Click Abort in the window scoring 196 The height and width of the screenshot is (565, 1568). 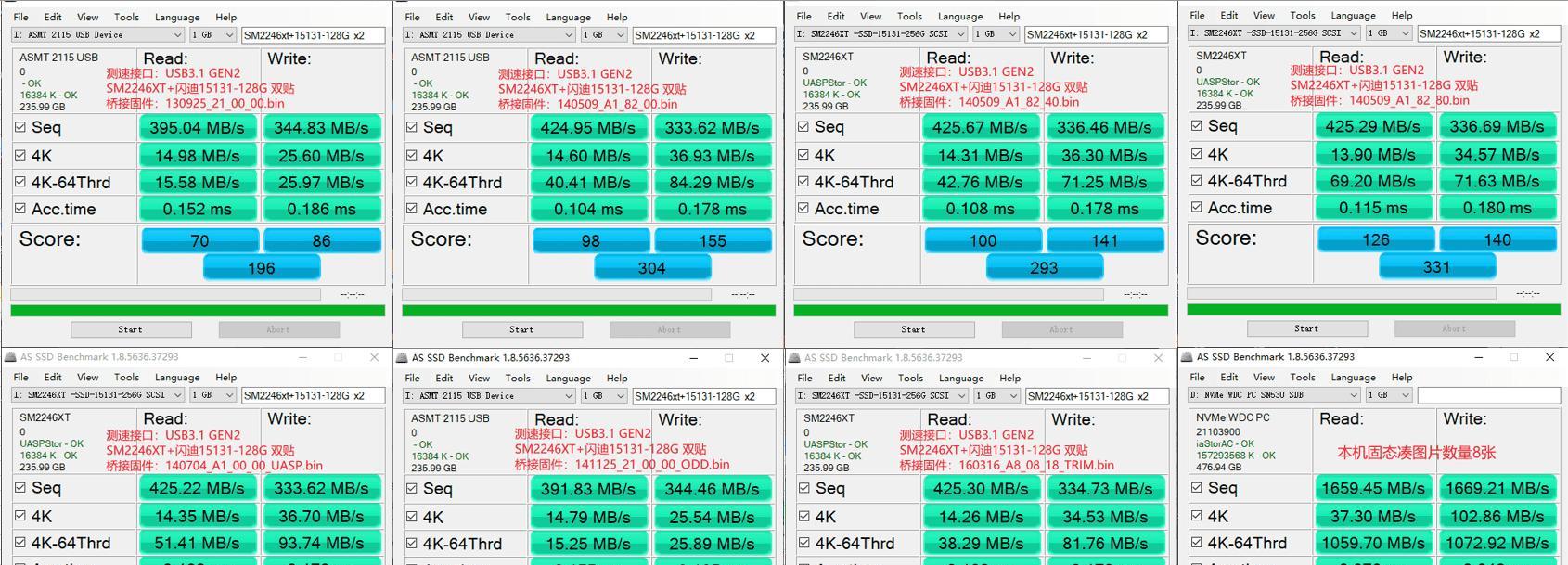279,329
